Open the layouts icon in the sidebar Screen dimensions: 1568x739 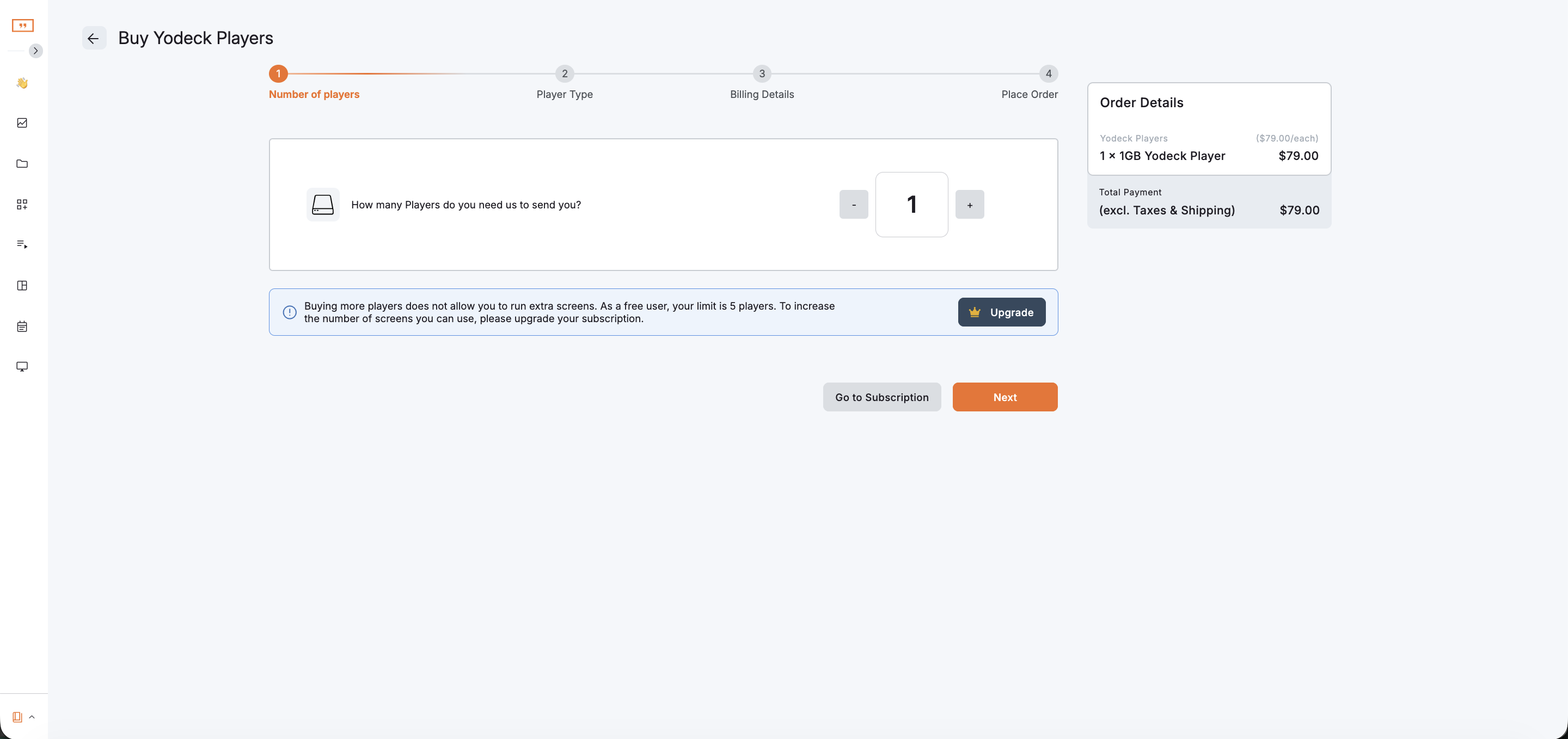(22, 285)
